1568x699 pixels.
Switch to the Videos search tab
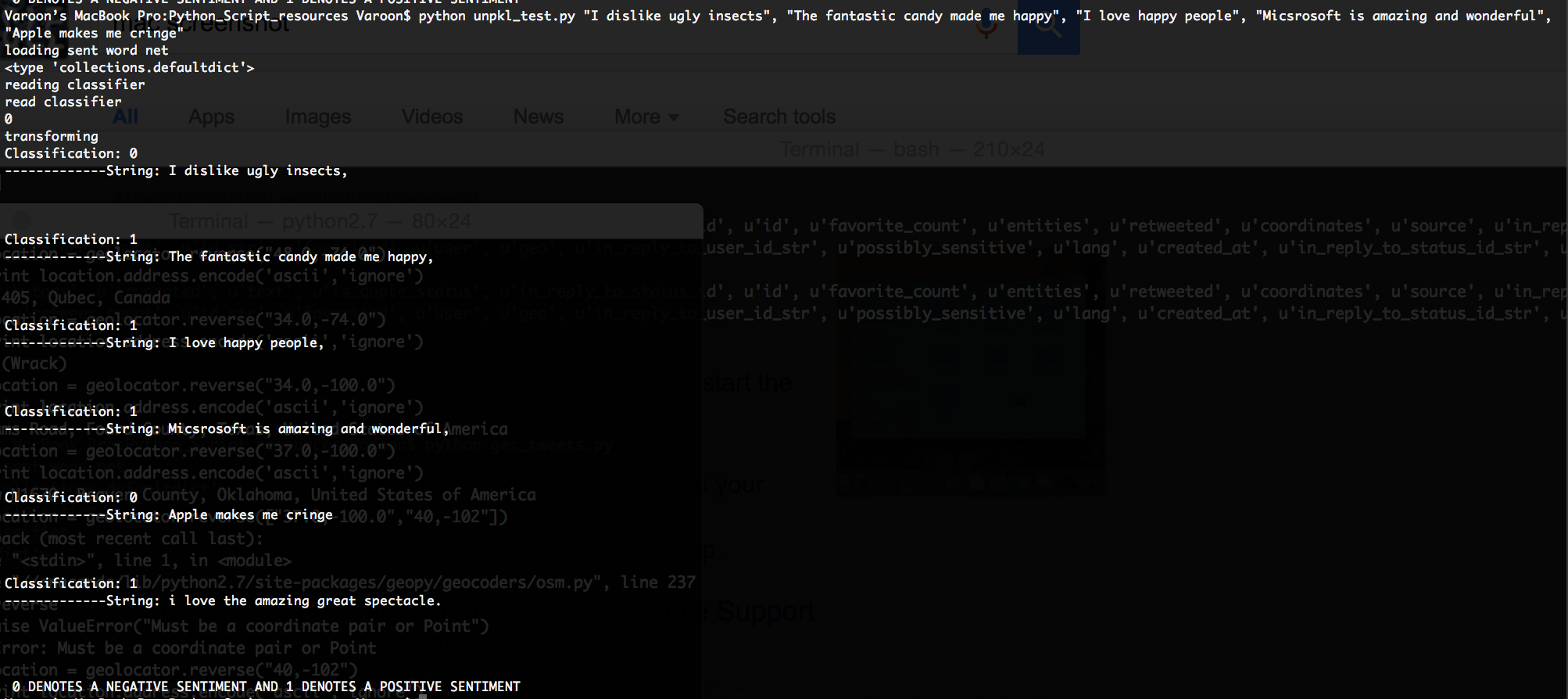pyautogui.click(x=431, y=116)
